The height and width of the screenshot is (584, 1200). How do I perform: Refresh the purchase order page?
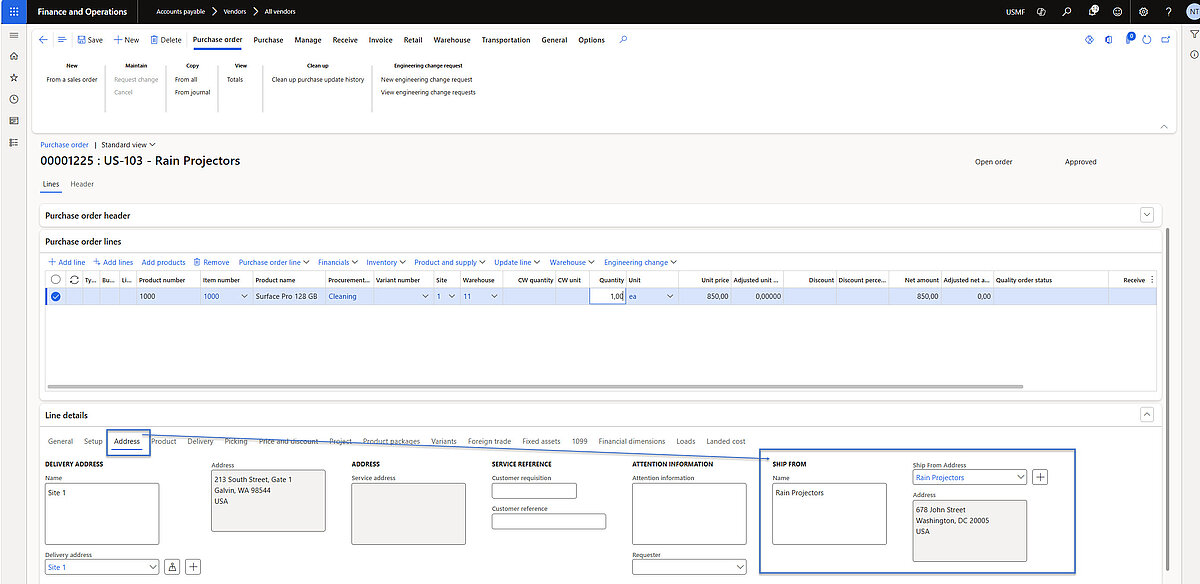click(x=1147, y=40)
